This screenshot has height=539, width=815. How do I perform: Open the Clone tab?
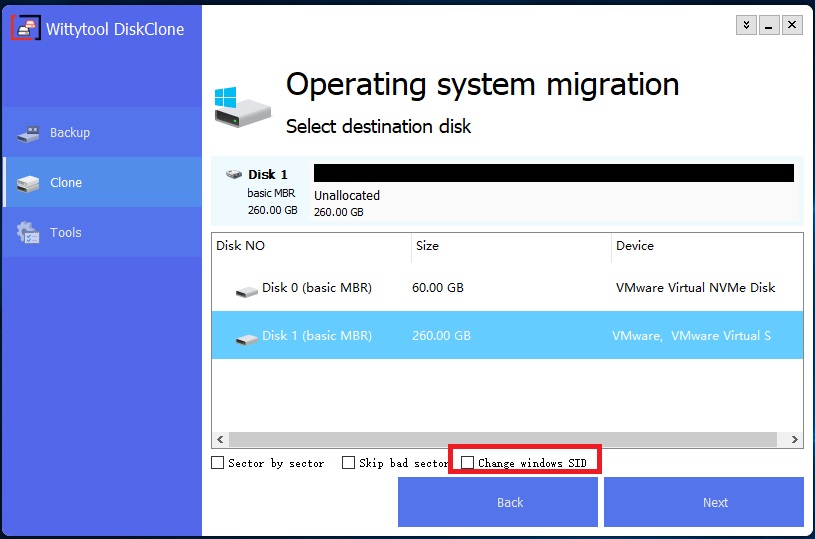(102, 182)
